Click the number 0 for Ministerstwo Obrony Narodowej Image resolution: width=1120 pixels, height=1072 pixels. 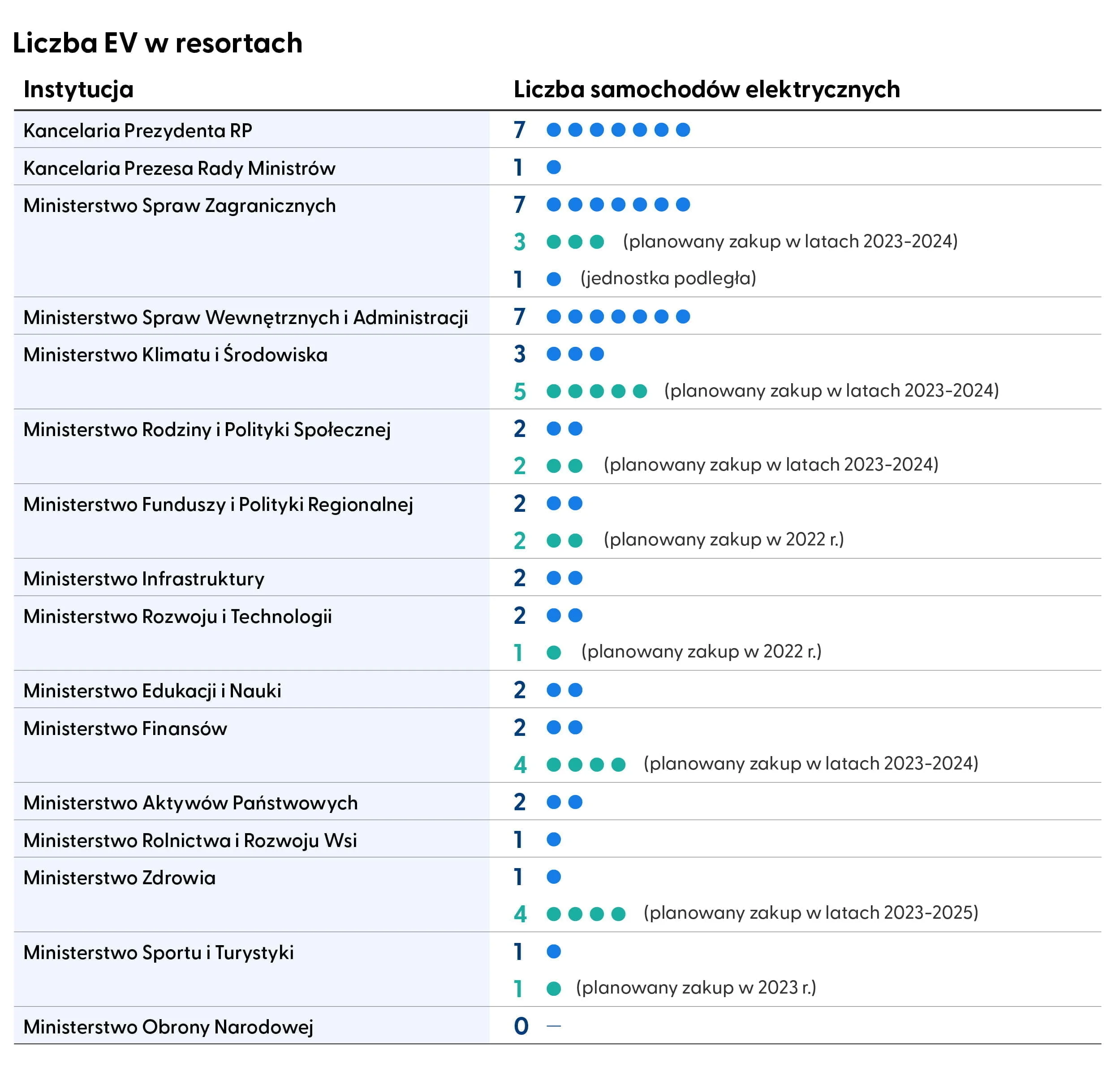click(x=521, y=1026)
